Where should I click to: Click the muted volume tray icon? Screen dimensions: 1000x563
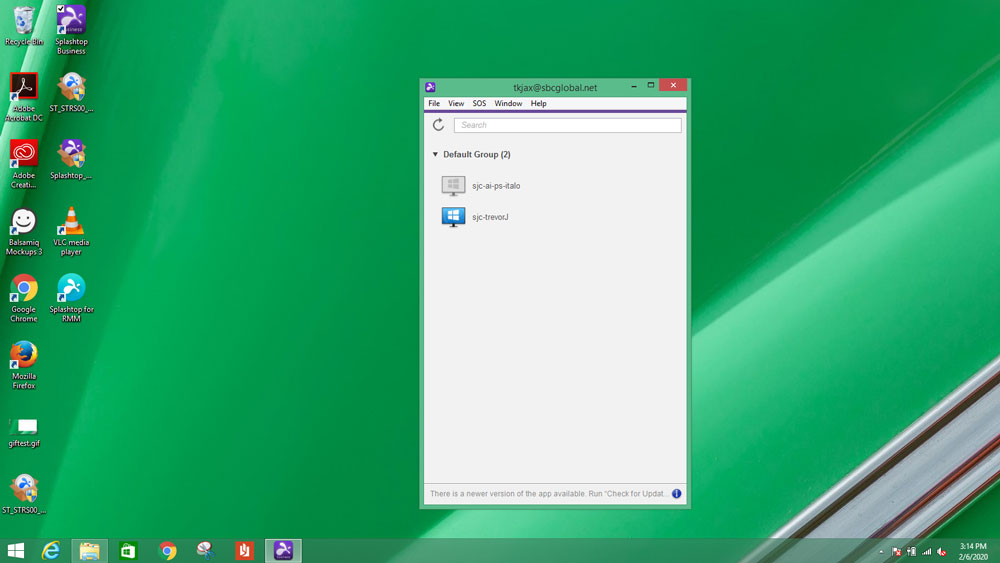point(942,552)
